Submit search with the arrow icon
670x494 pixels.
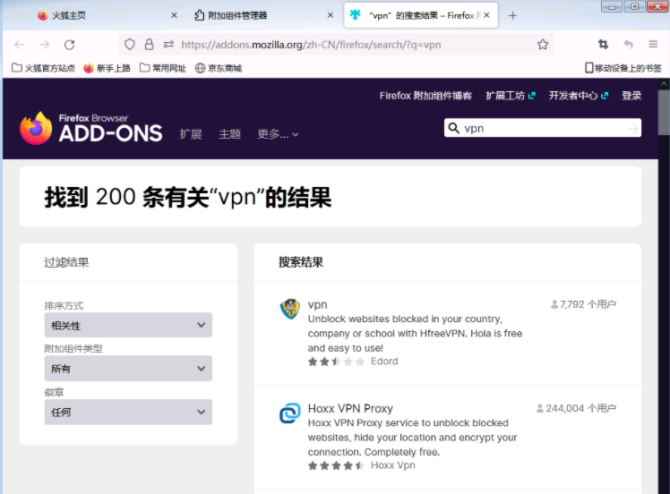pos(633,128)
